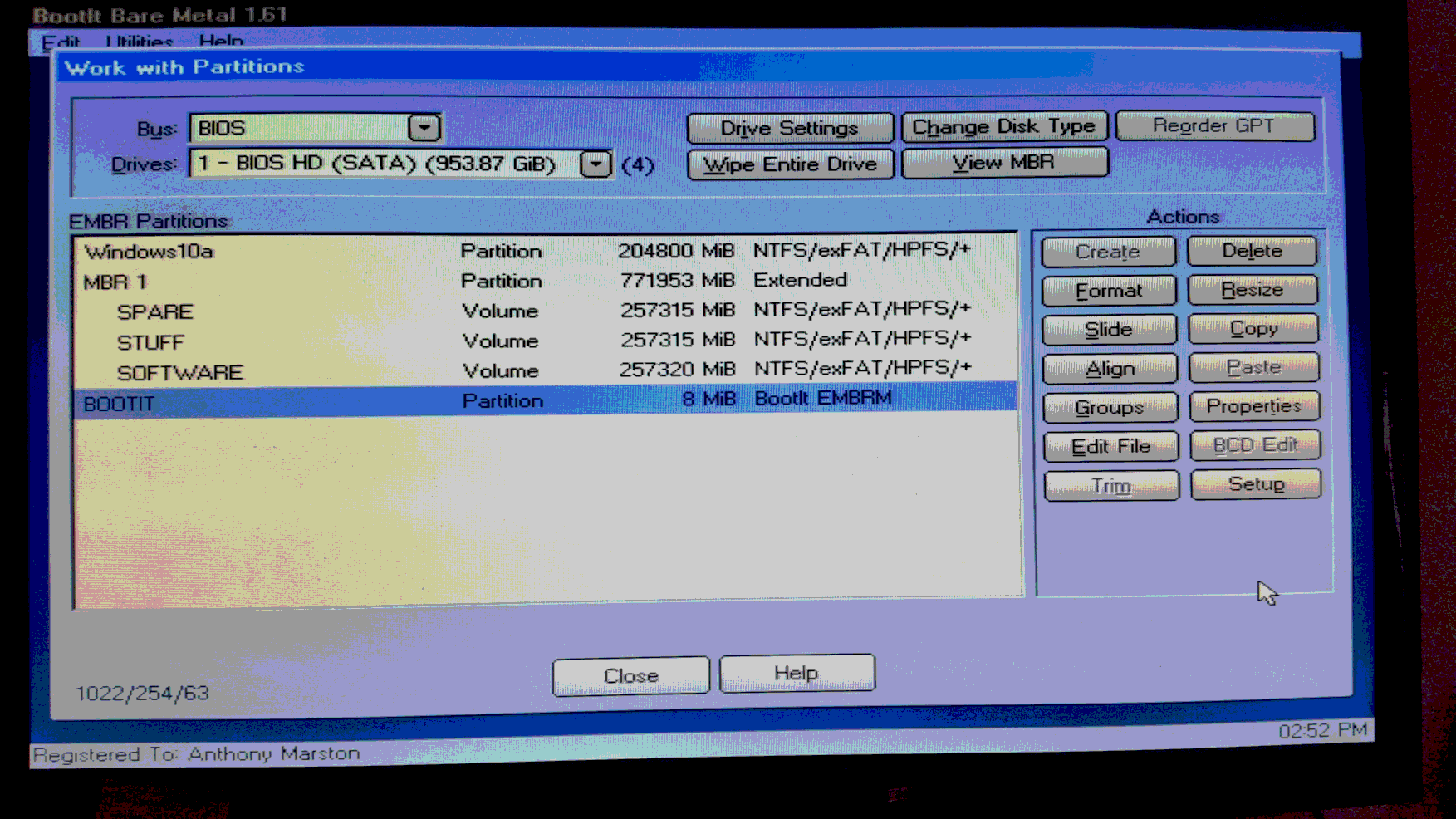Click the Slide action button
1456x819 pixels.
(x=1110, y=330)
